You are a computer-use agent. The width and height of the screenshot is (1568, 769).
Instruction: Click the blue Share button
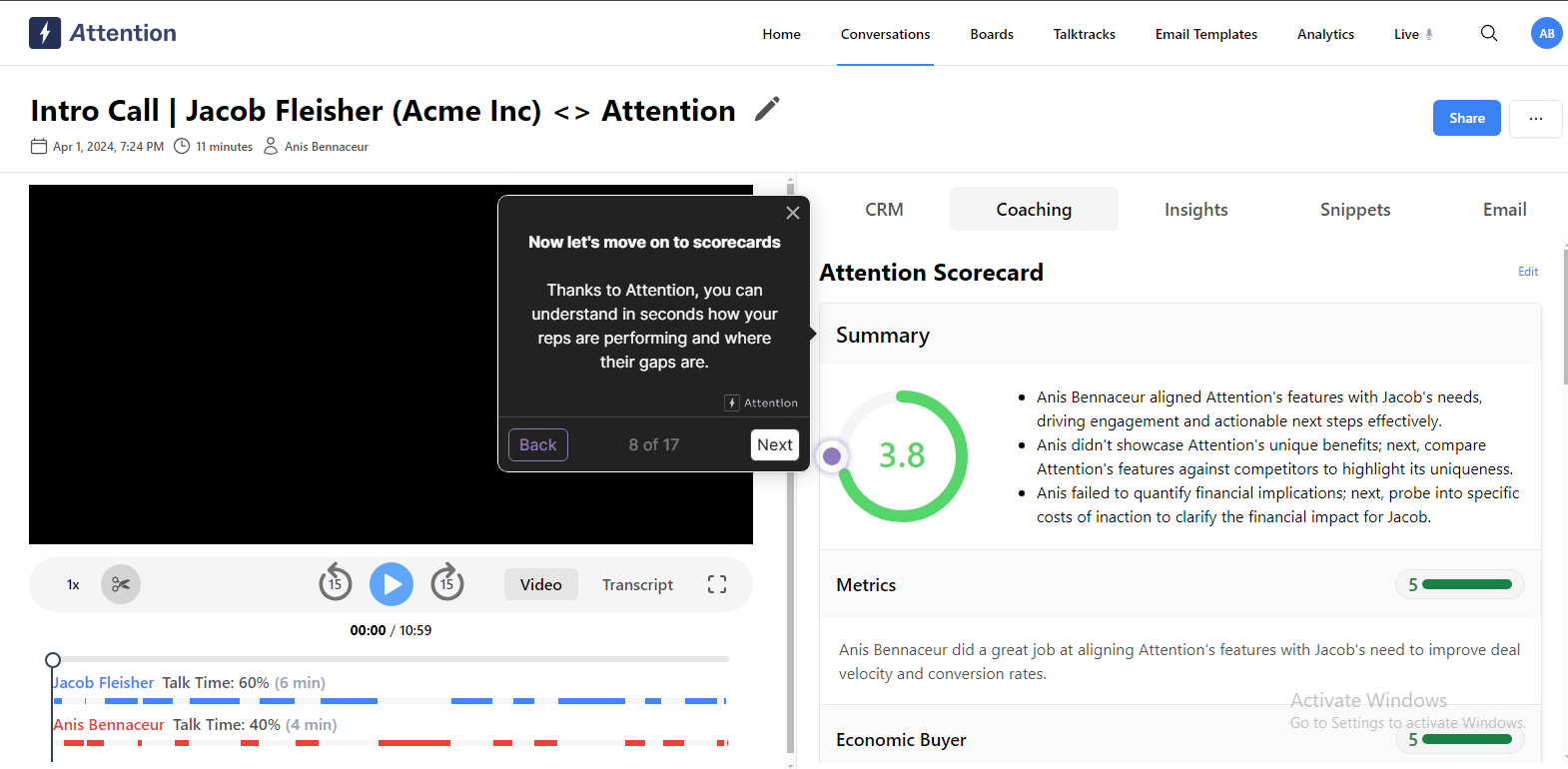[1467, 118]
